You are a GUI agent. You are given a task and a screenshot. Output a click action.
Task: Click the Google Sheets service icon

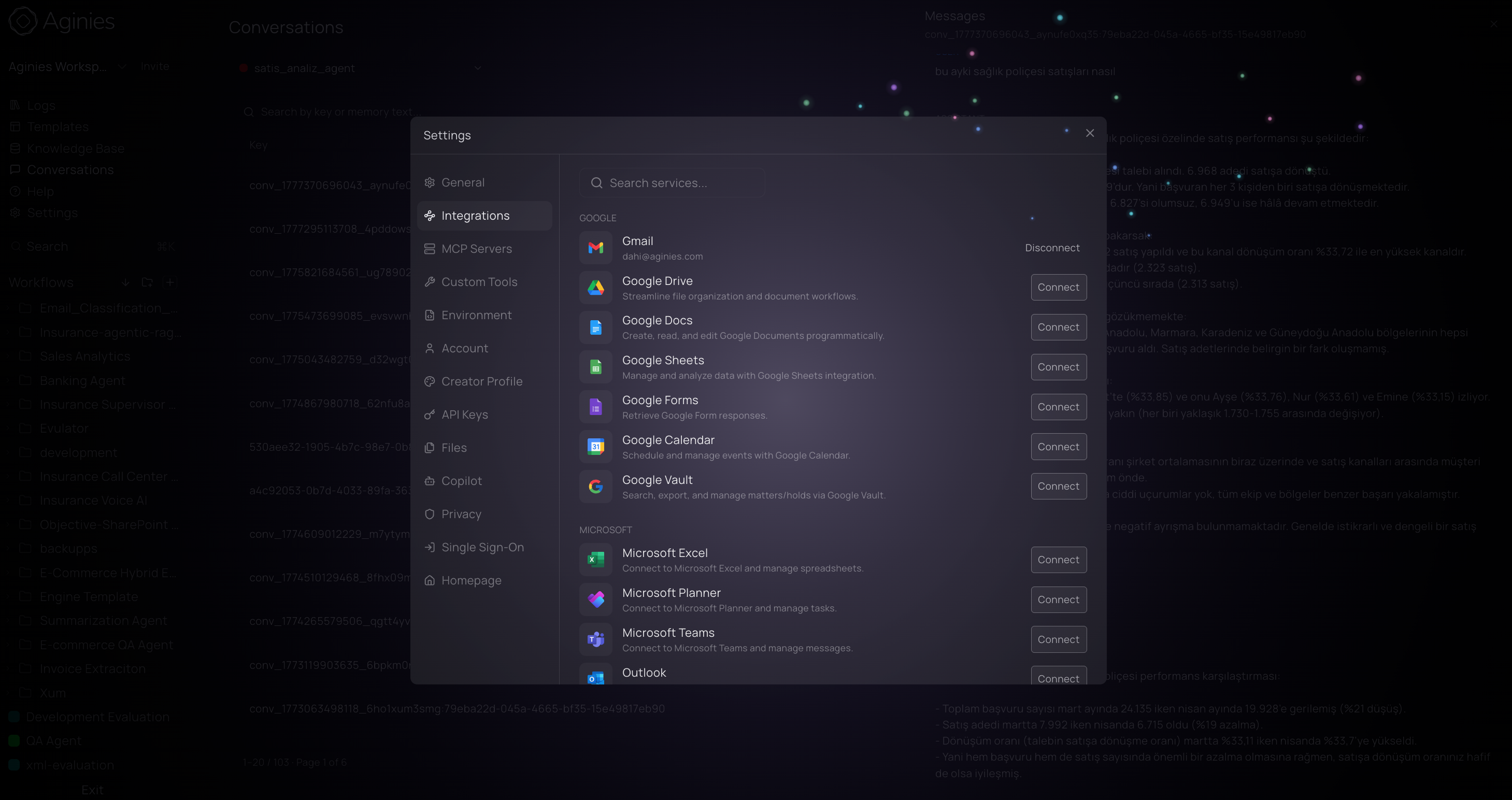(x=596, y=367)
